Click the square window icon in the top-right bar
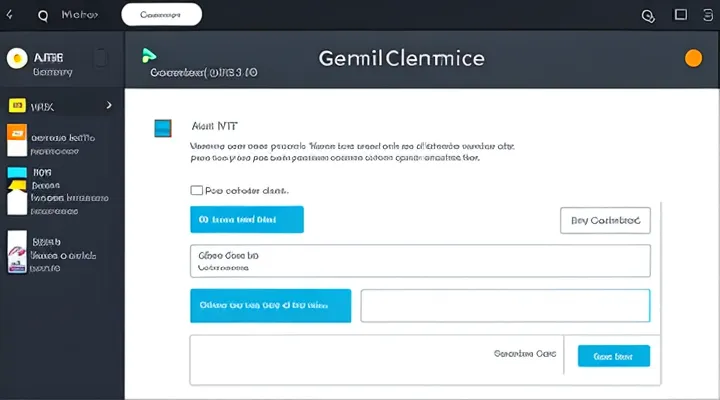Viewport: 720px width, 400px height. click(x=681, y=15)
